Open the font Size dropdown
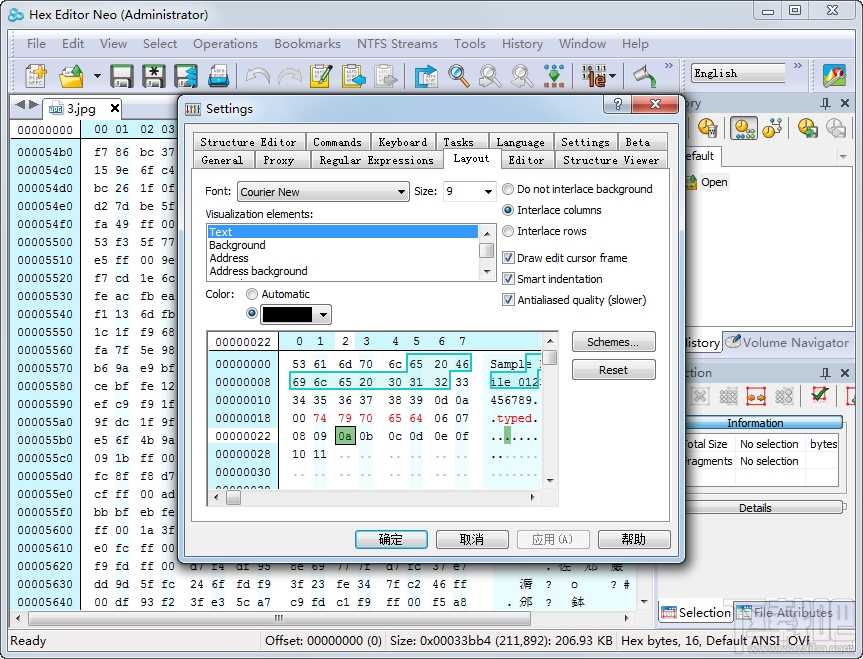This screenshot has width=863, height=659. point(488,192)
